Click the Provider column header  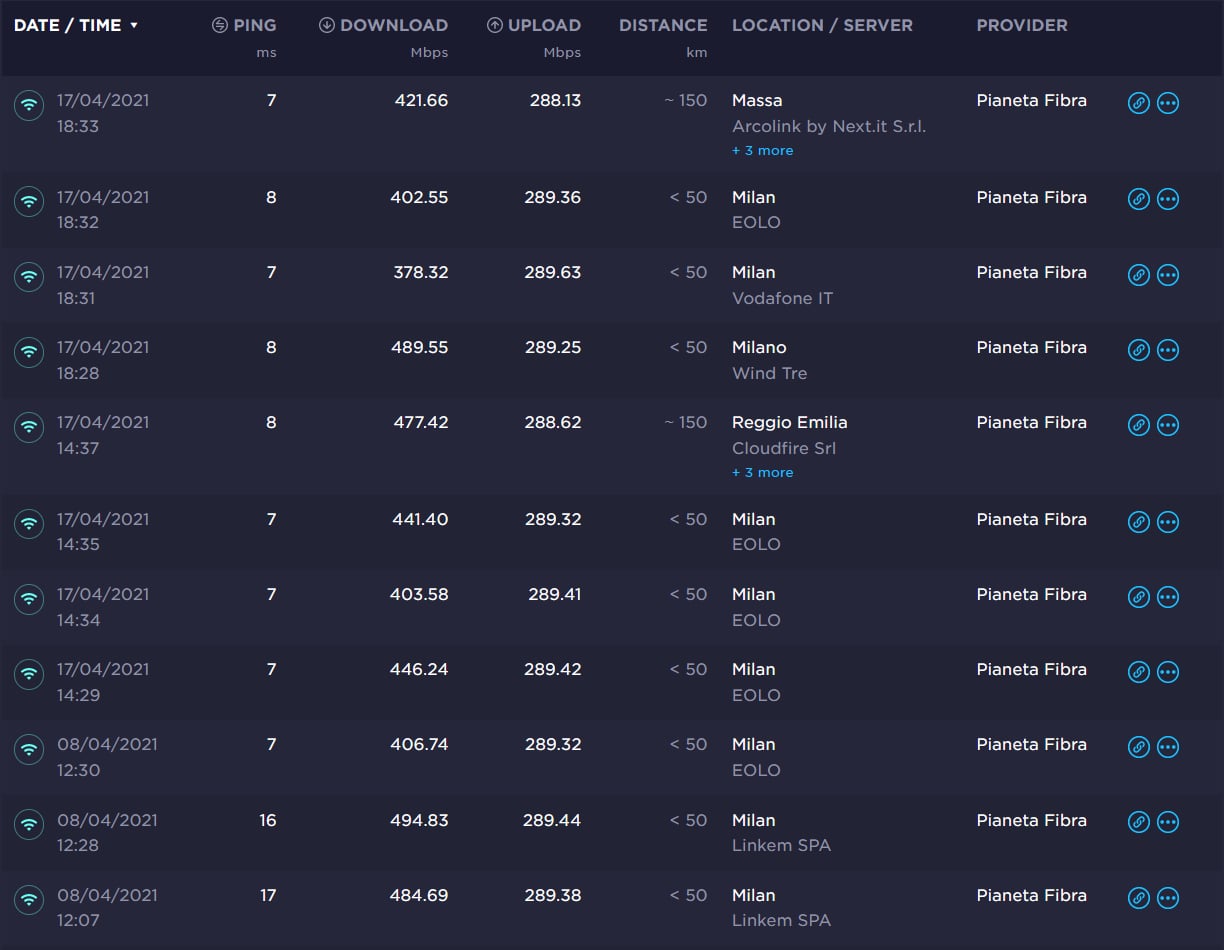[1021, 26]
